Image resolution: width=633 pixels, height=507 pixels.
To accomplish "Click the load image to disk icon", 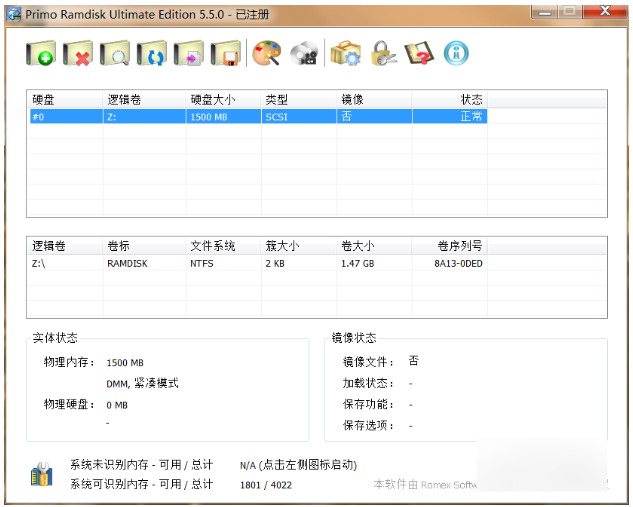I will point(189,53).
